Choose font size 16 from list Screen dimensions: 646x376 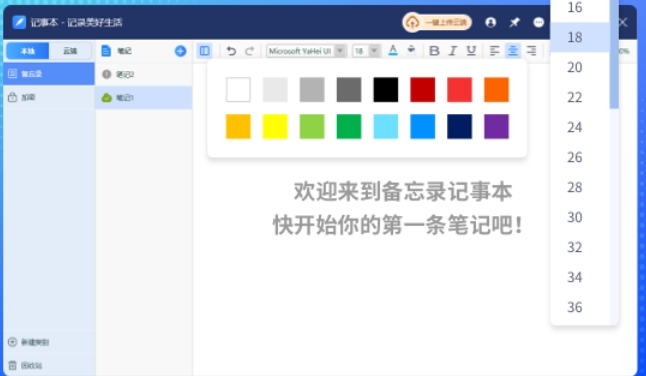point(580,7)
